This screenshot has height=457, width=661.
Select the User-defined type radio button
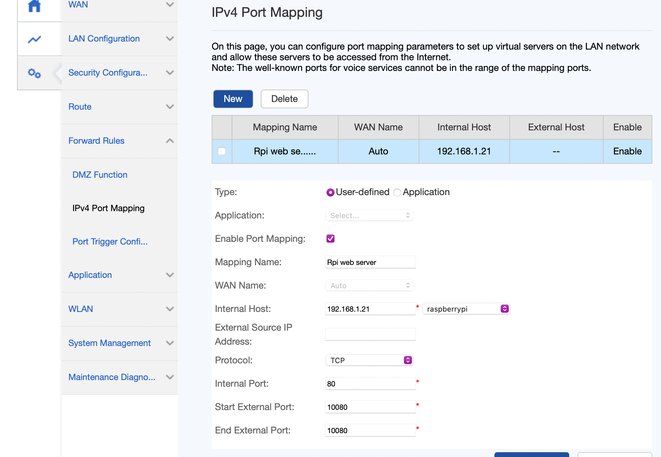pyautogui.click(x=331, y=192)
